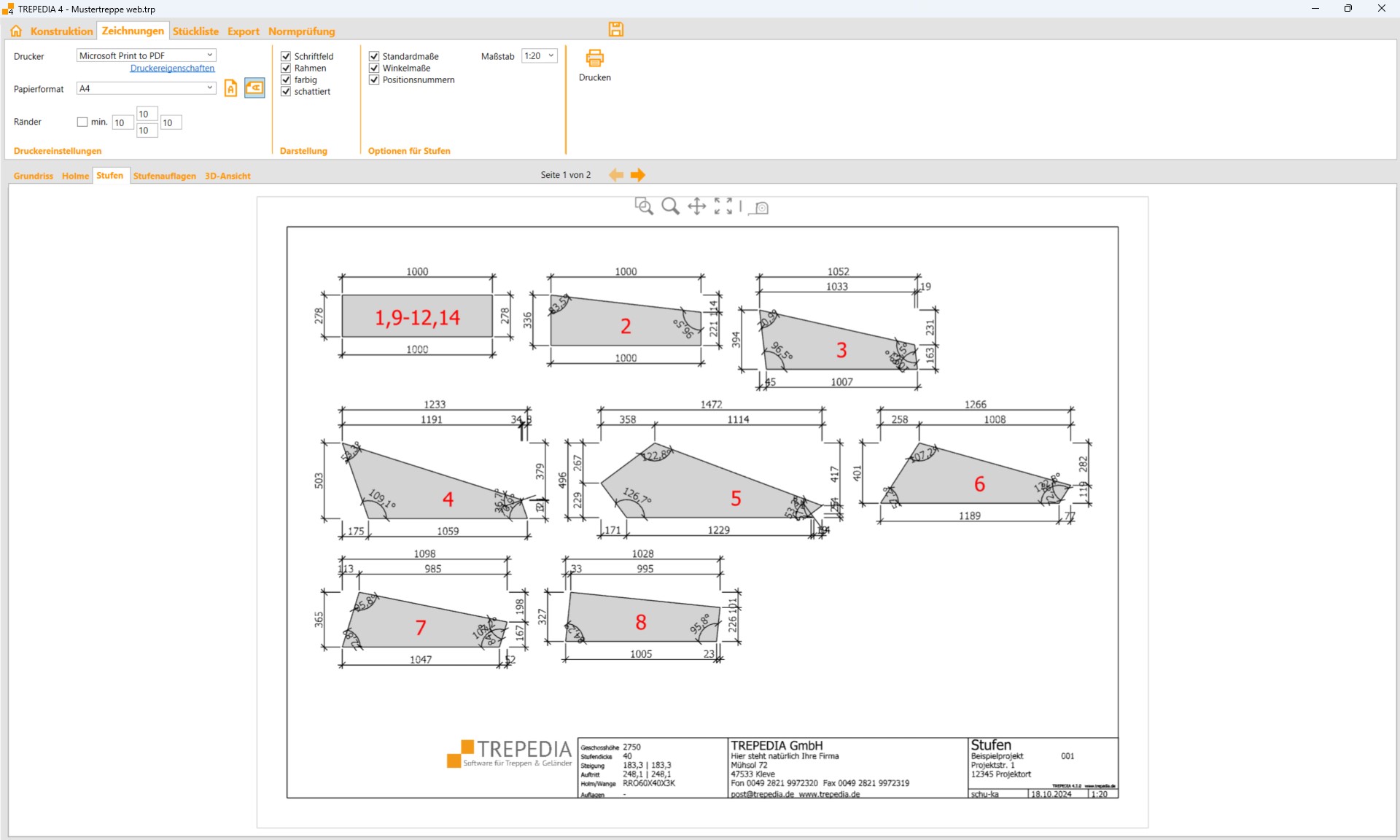Enable the min. margins checkbox
1400x840 pixels.
click(82, 122)
